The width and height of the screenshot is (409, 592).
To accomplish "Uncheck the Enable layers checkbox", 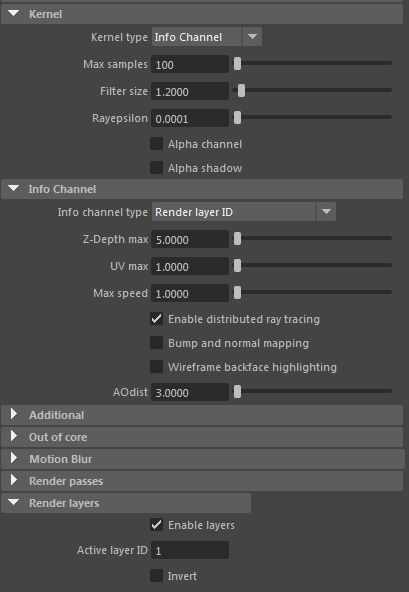I will [156, 525].
